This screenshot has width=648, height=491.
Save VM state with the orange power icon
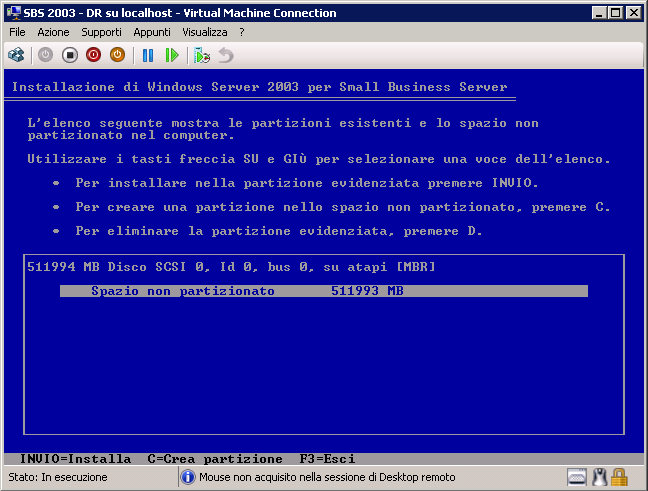[x=117, y=55]
